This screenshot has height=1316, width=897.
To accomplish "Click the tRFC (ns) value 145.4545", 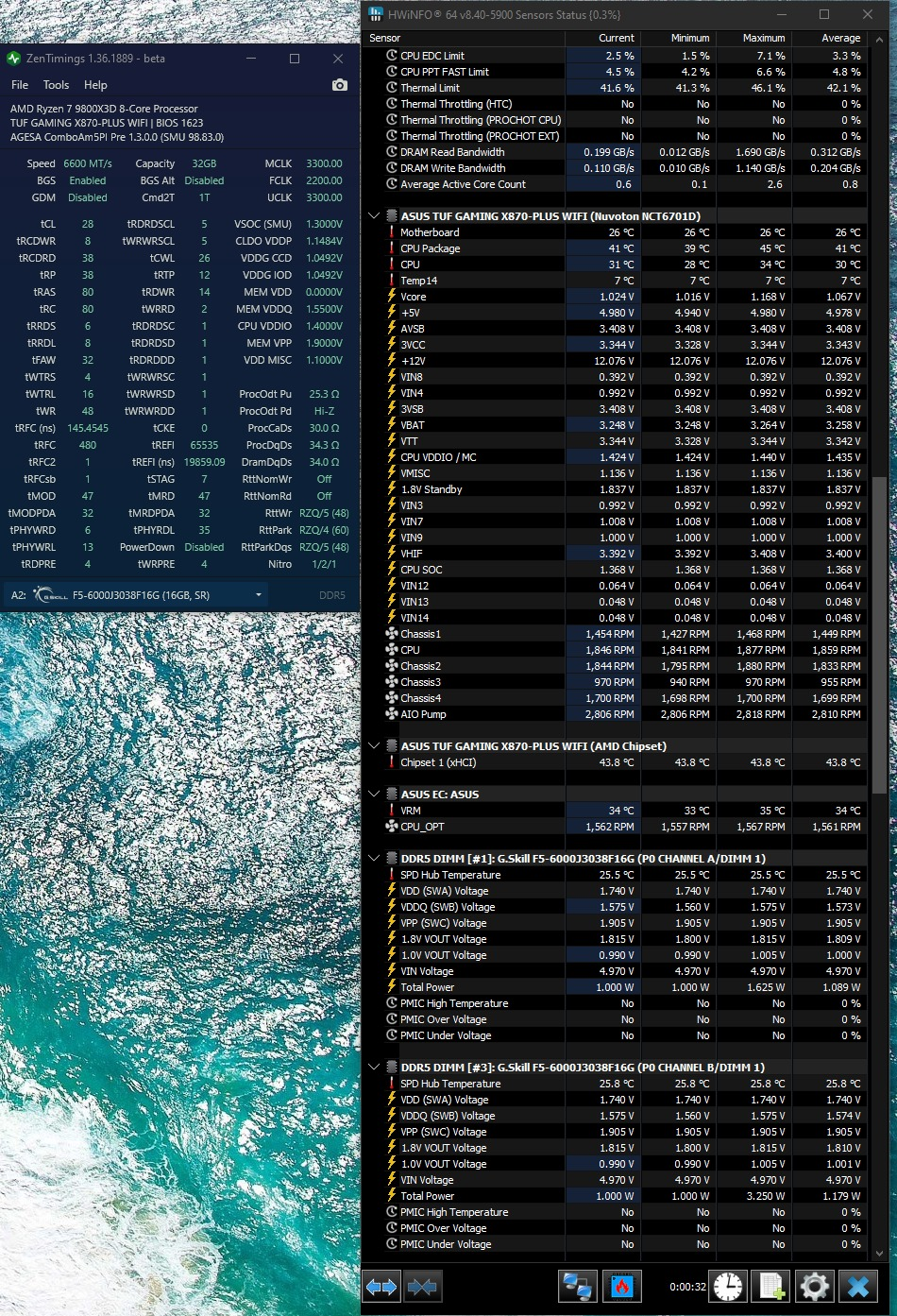I will point(88,428).
